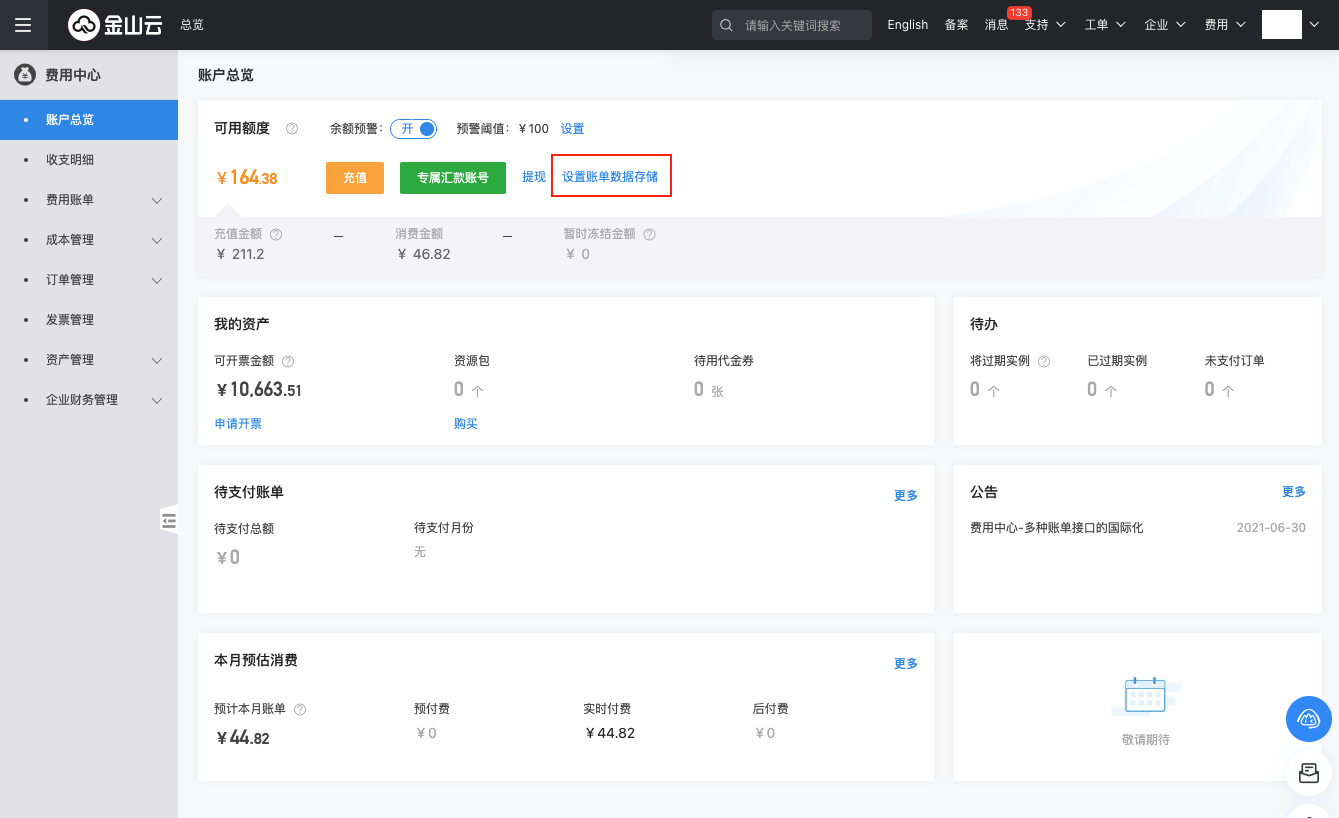Click the help icon next to 充值金额

276,234
